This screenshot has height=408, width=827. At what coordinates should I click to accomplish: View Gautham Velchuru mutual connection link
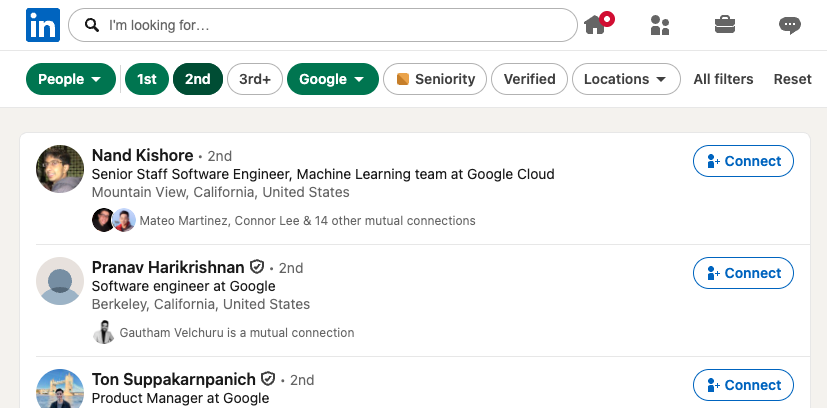[x=237, y=333]
